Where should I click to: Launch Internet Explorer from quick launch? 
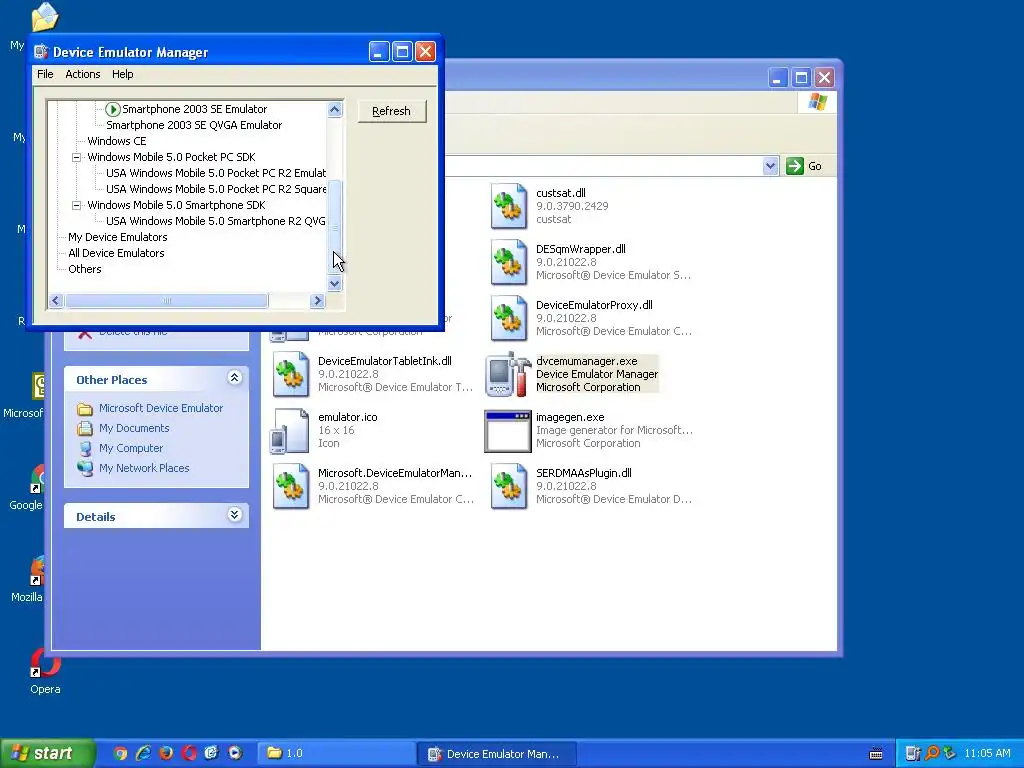[x=143, y=754]
